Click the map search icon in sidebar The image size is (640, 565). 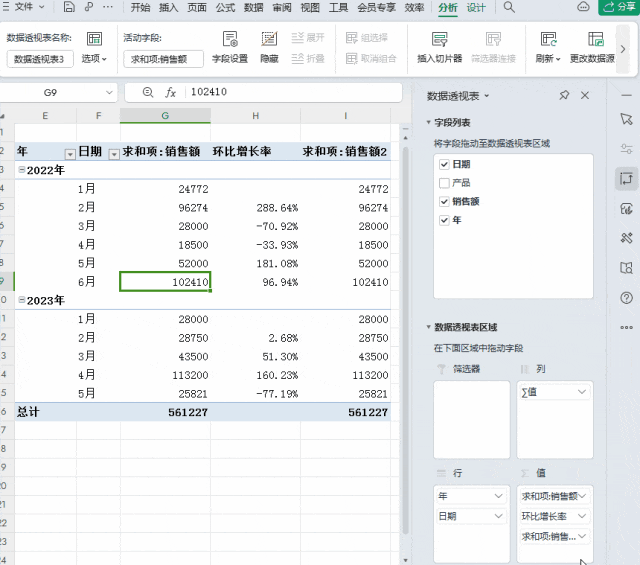627,268
